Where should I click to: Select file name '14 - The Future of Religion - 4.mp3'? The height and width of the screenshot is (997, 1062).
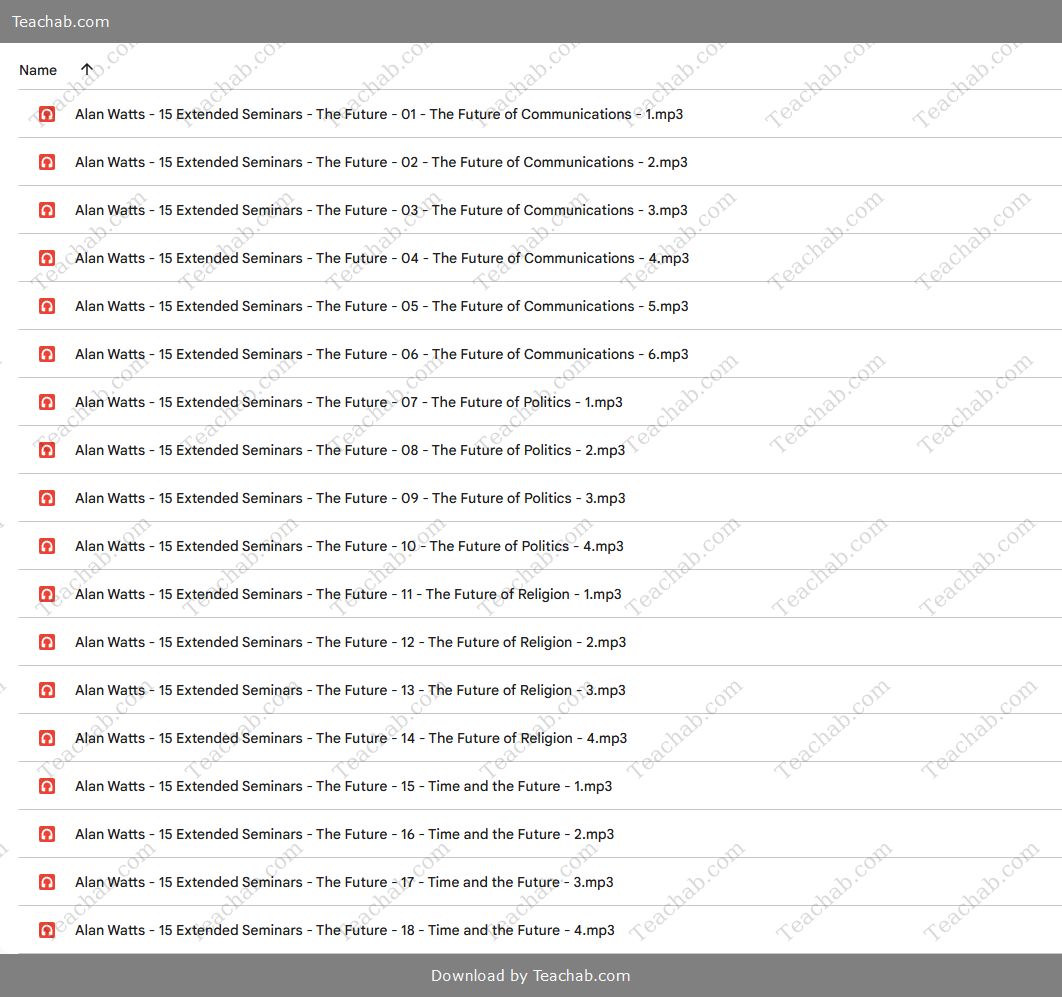[351, 738]
